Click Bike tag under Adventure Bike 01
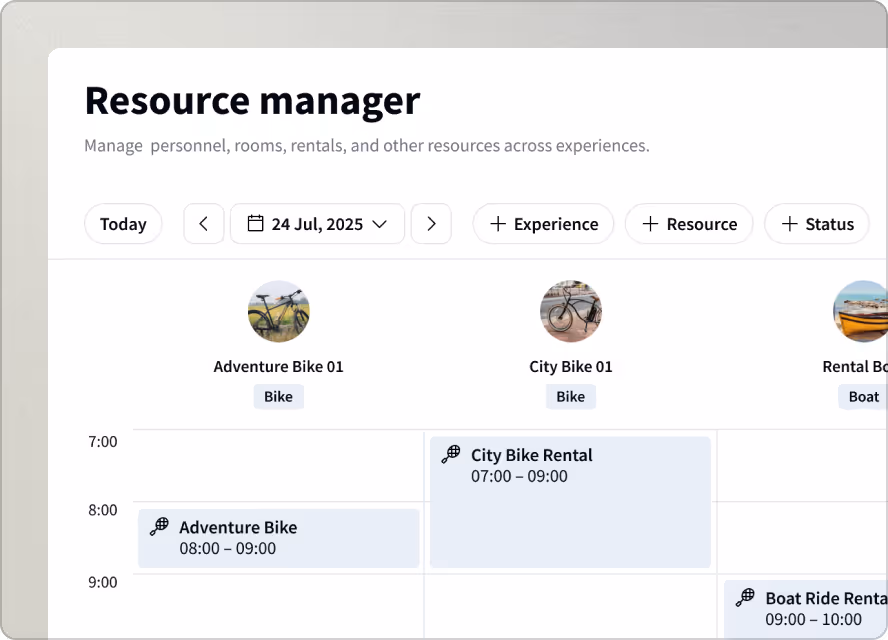This screenshot has width=888, height=640. point(279,396)
